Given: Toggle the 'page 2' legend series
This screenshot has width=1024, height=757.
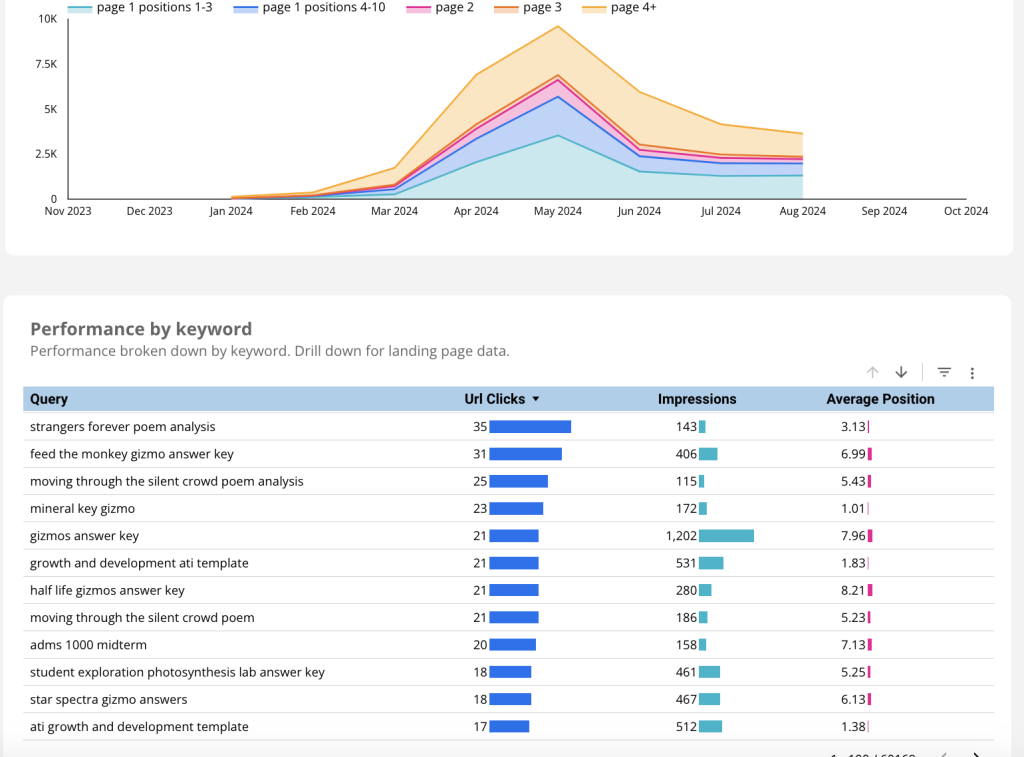Looking at the screenshot, I should pos(454,8).
